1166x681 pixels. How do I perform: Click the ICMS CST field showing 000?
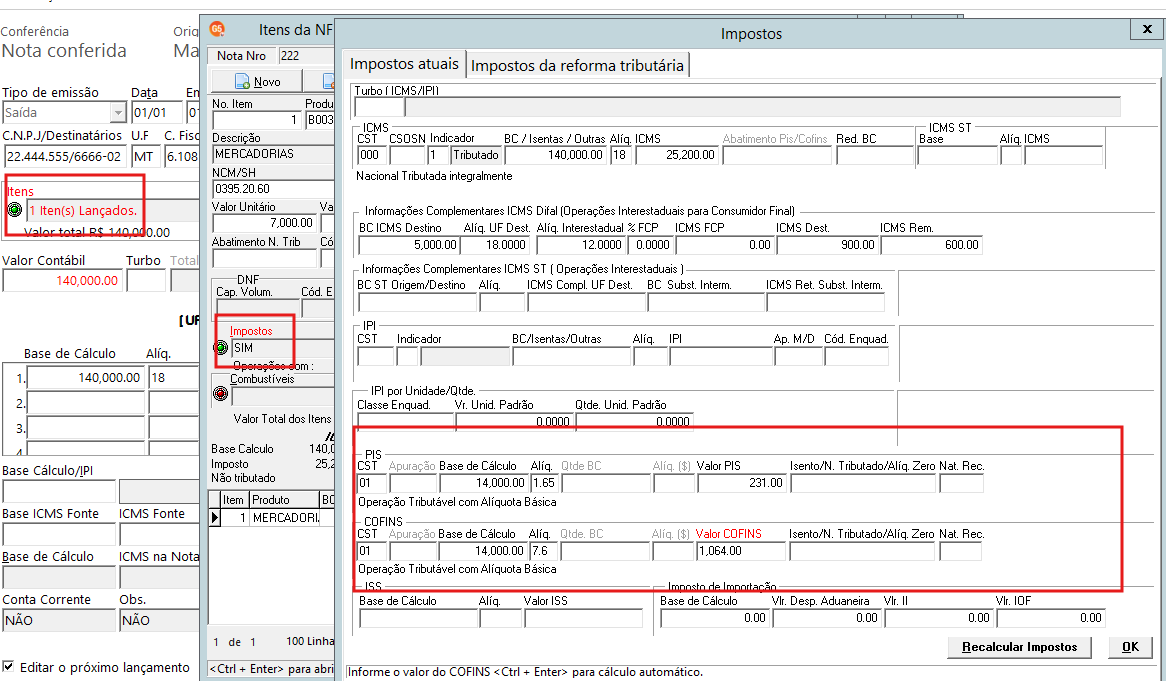pos(372,155)
